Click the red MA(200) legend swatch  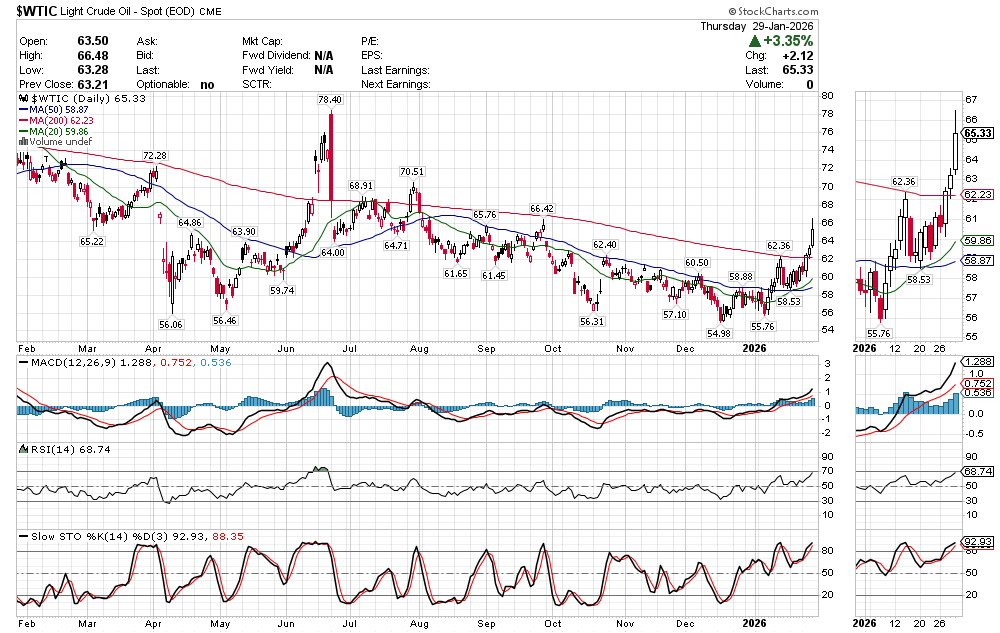pyautogui.click(x=22, y=120)
